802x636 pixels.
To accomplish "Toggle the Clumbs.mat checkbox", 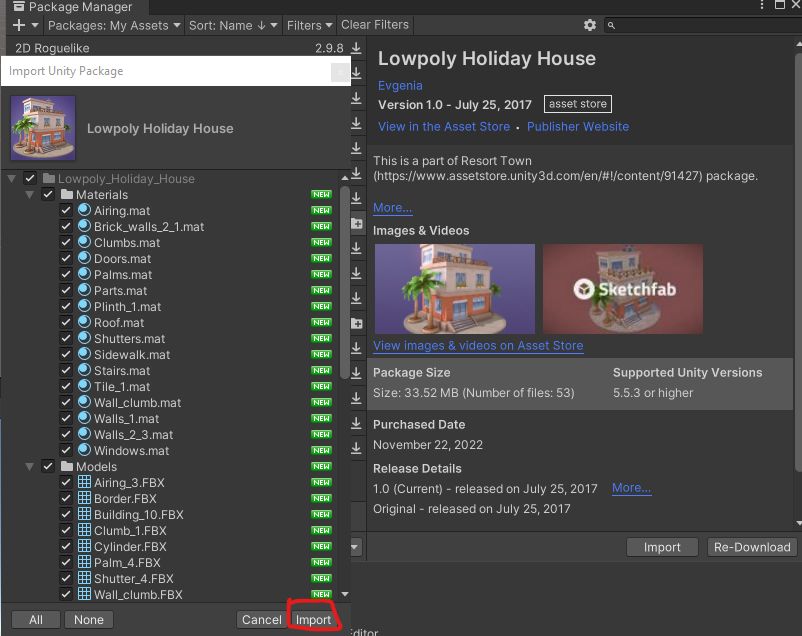I will pos(65,242).
